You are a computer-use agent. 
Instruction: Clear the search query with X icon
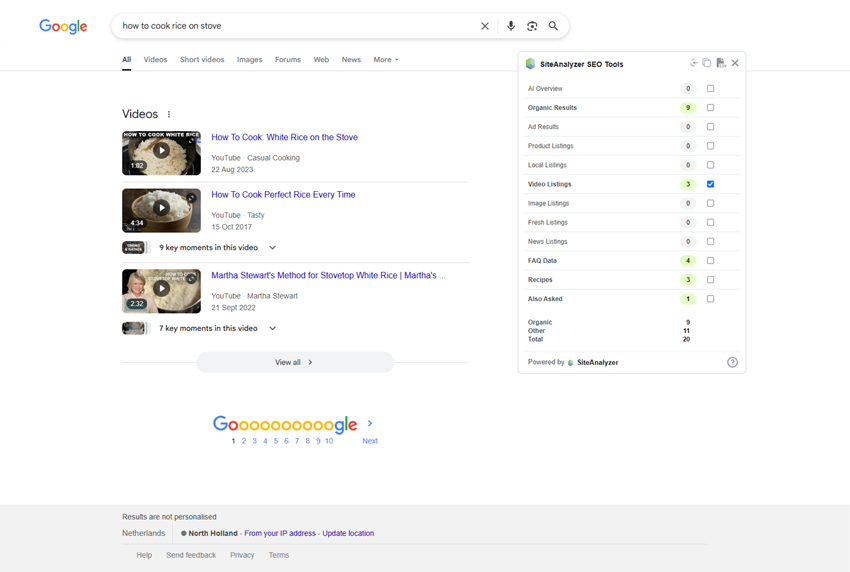point(485,26)
